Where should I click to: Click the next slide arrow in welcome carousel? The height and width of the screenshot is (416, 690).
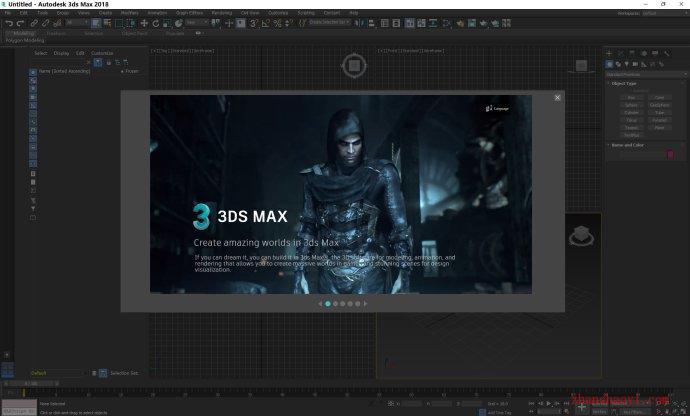[x=365, y=304]
